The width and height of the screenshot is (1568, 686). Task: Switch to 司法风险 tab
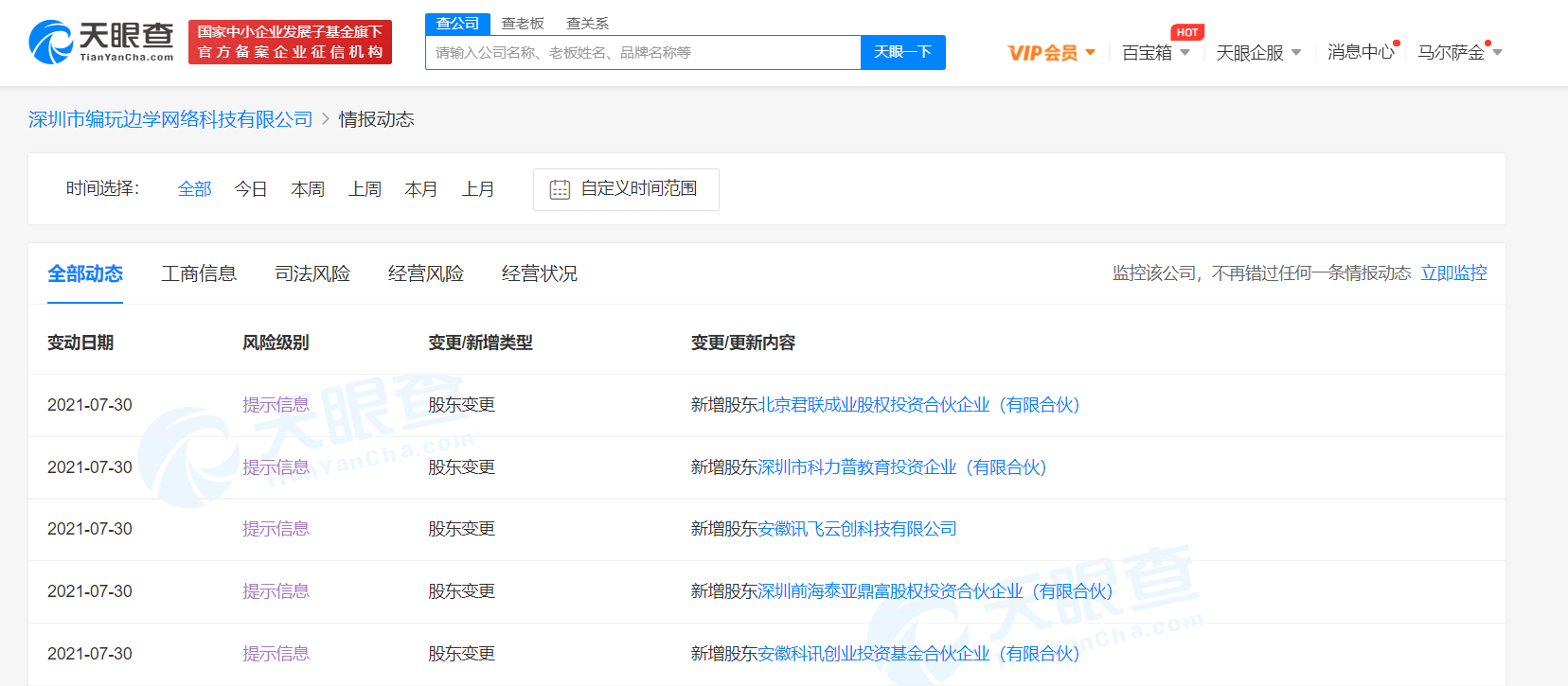(x=312, y=273)
